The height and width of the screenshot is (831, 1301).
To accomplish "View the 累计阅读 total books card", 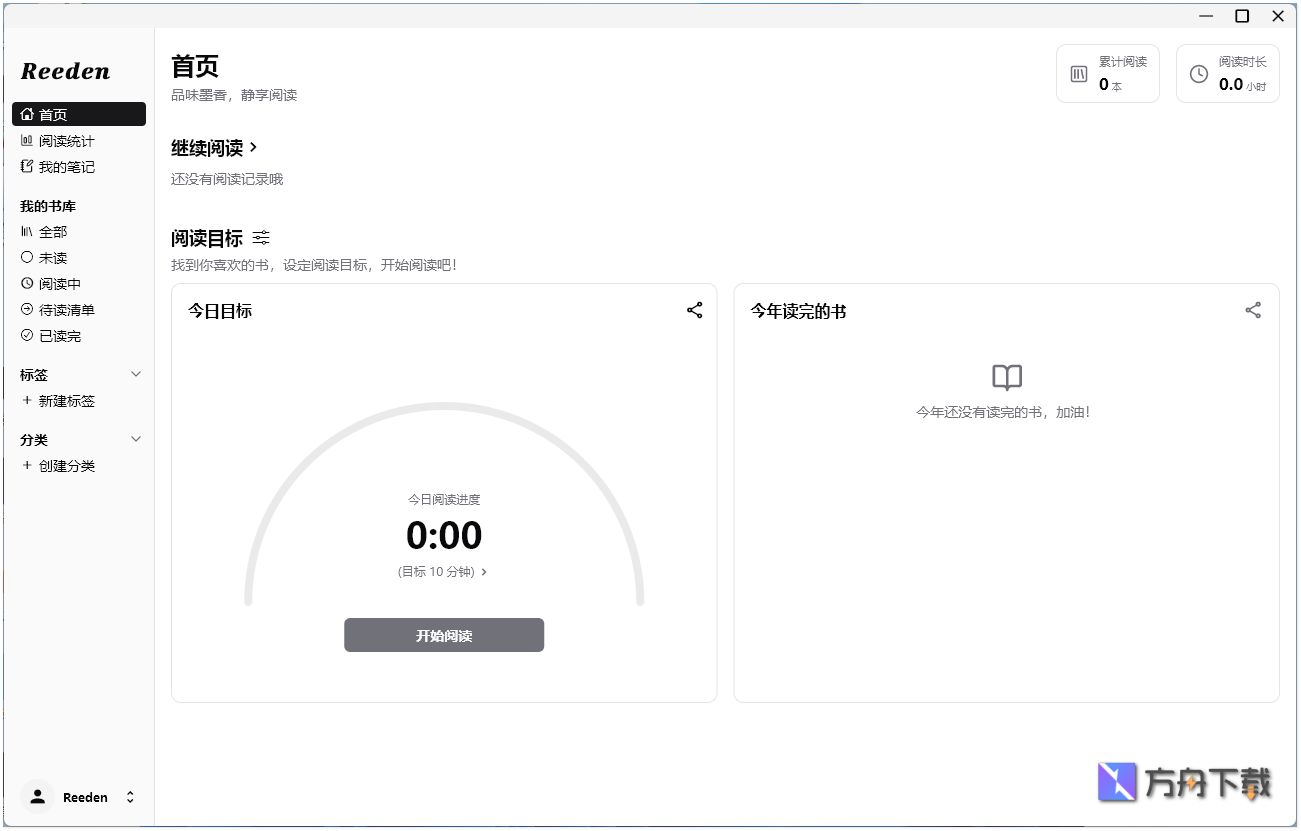I will click(x=1107, y=73).
